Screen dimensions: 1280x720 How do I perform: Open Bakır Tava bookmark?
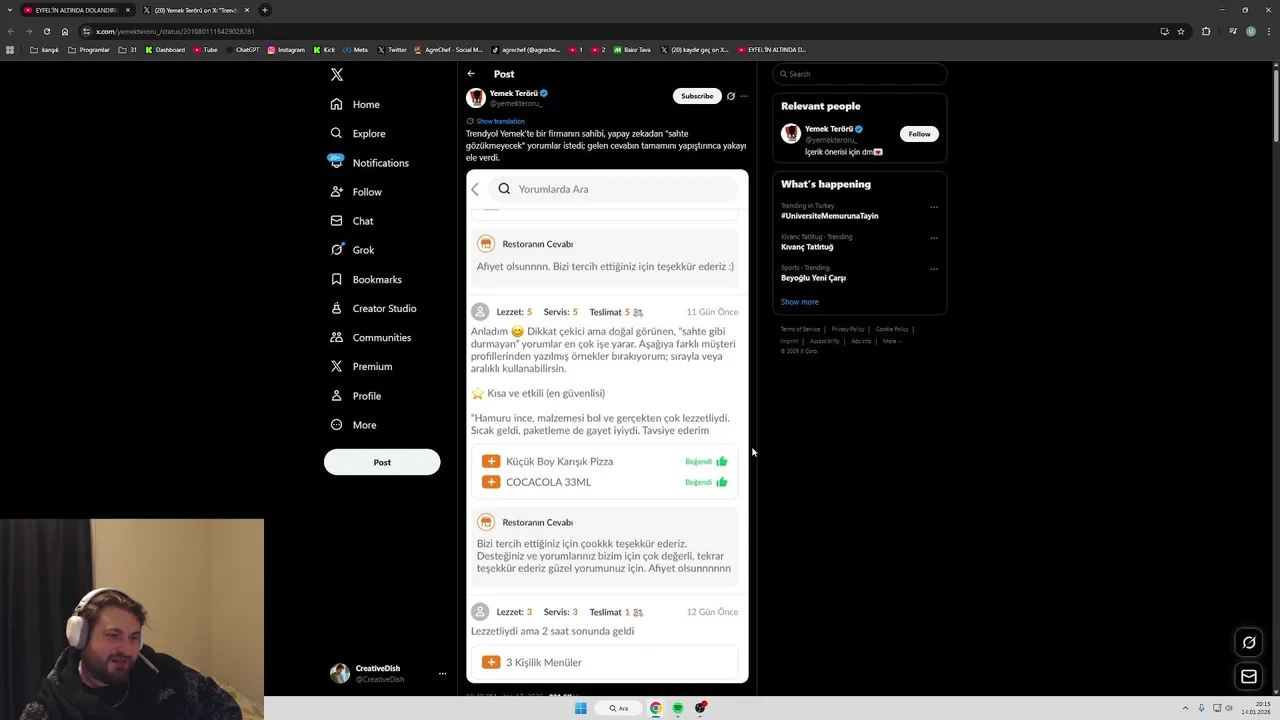632,50
